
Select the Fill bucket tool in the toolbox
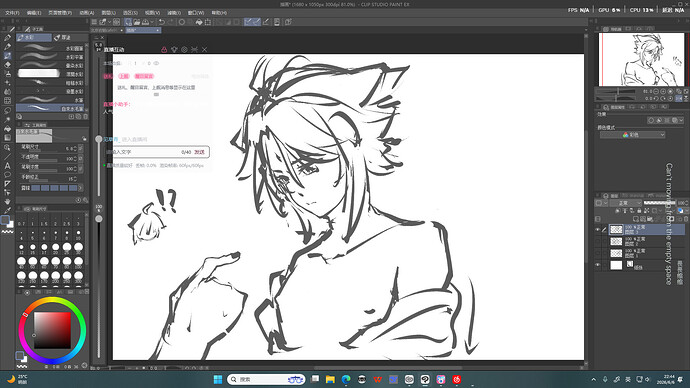7,128
